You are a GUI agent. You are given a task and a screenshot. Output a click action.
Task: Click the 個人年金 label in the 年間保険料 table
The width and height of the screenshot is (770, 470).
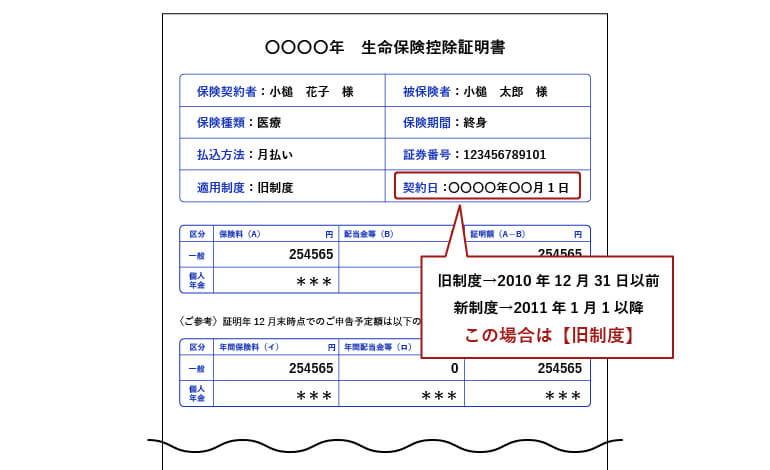tap(197, 393)
